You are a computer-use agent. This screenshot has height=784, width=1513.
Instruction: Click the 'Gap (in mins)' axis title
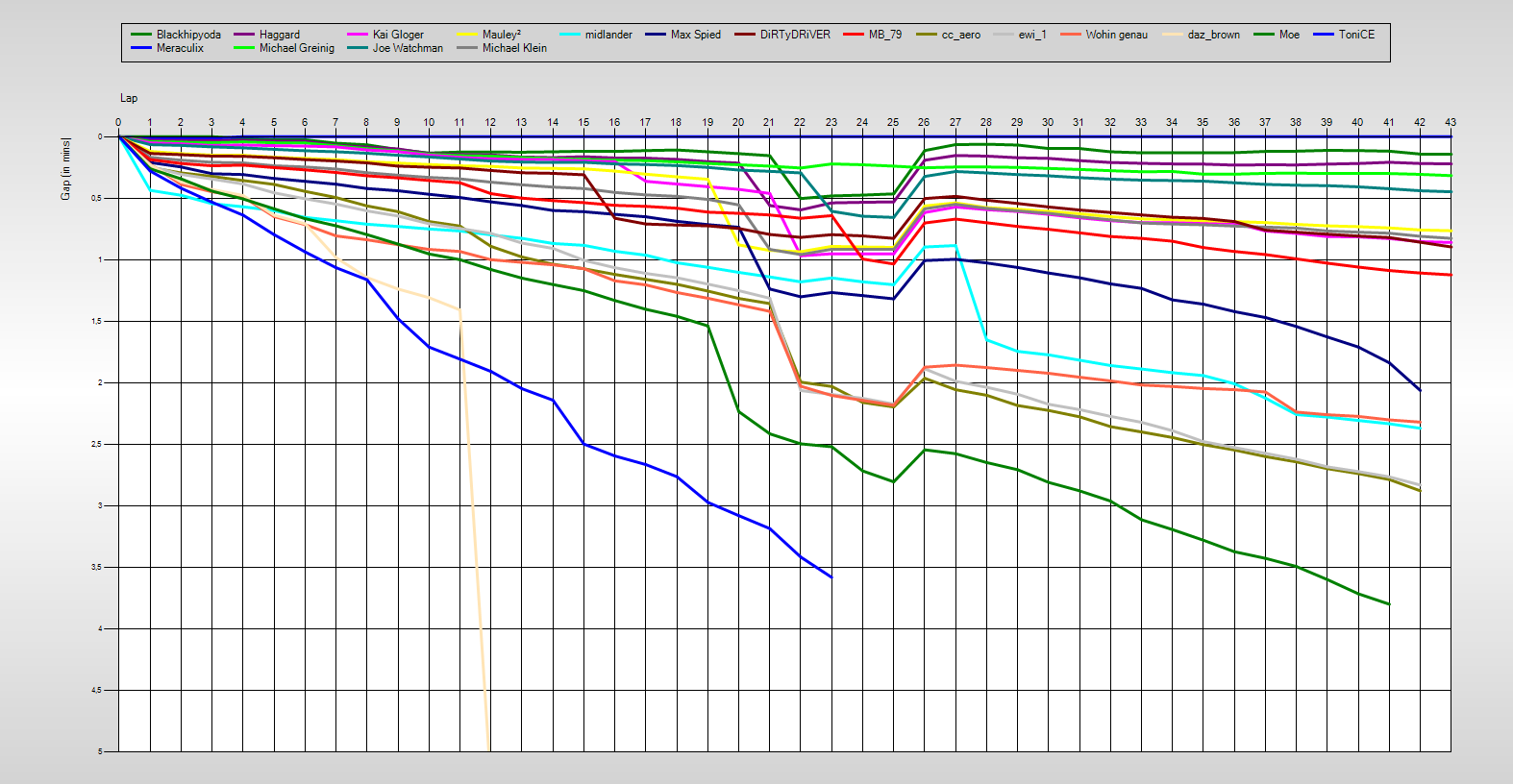coord(65,169)
